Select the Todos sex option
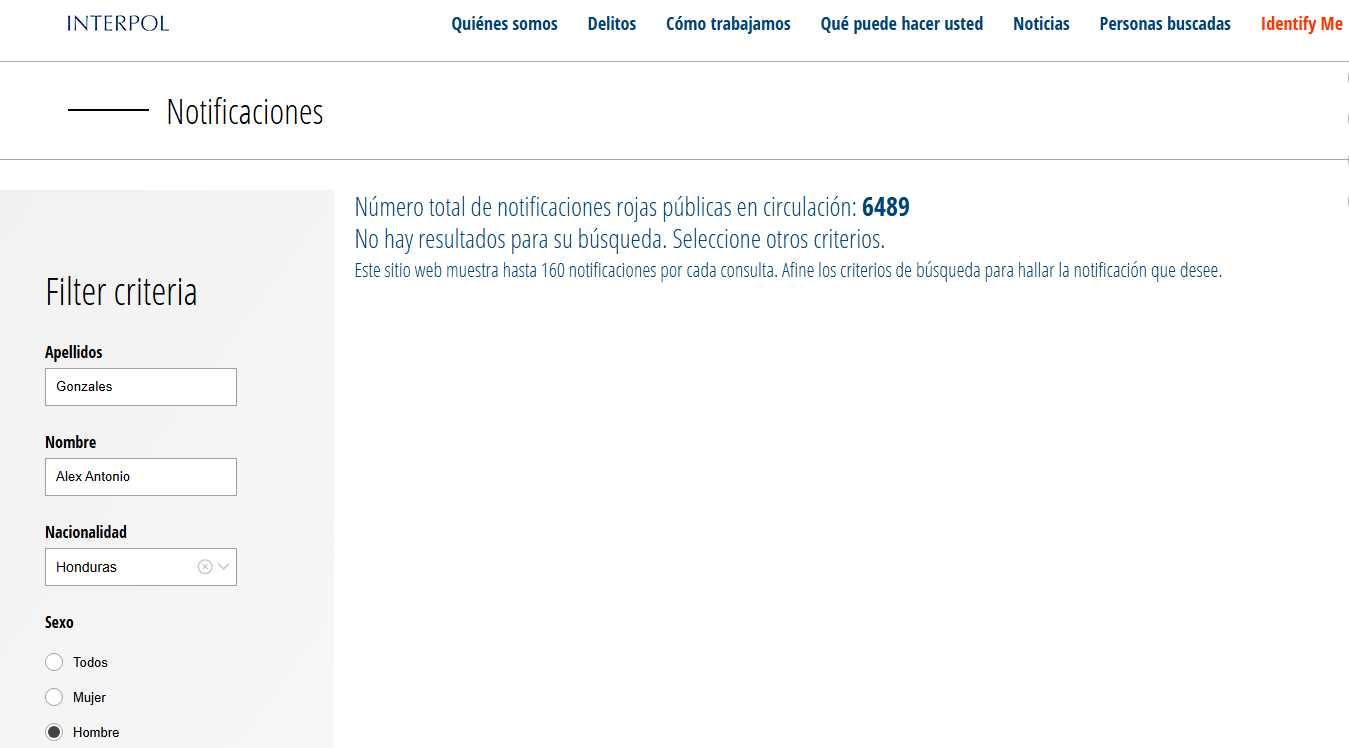 coord(54,662)
